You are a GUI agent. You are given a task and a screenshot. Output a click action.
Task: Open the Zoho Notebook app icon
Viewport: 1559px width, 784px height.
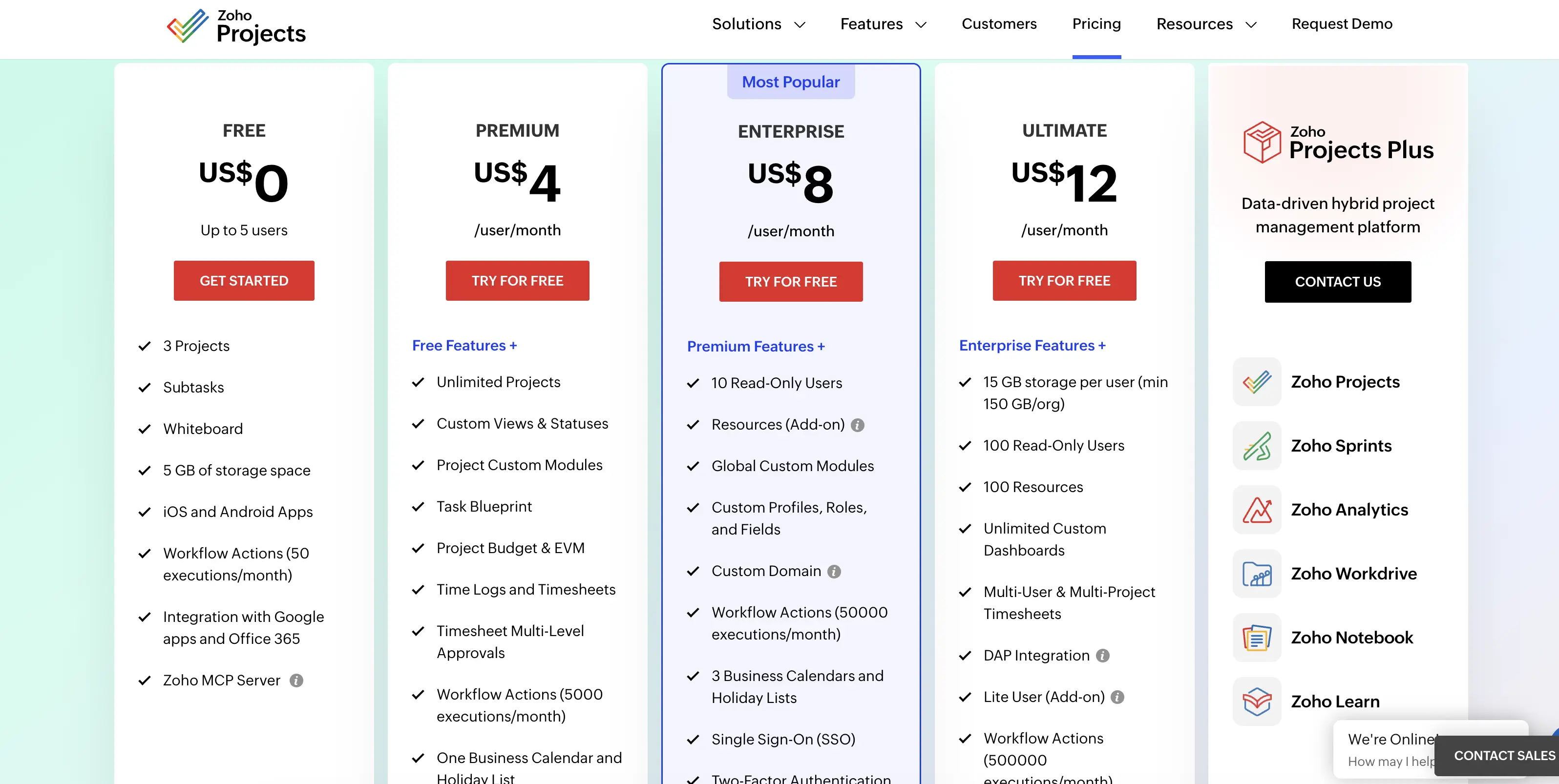coord(1257,638)
